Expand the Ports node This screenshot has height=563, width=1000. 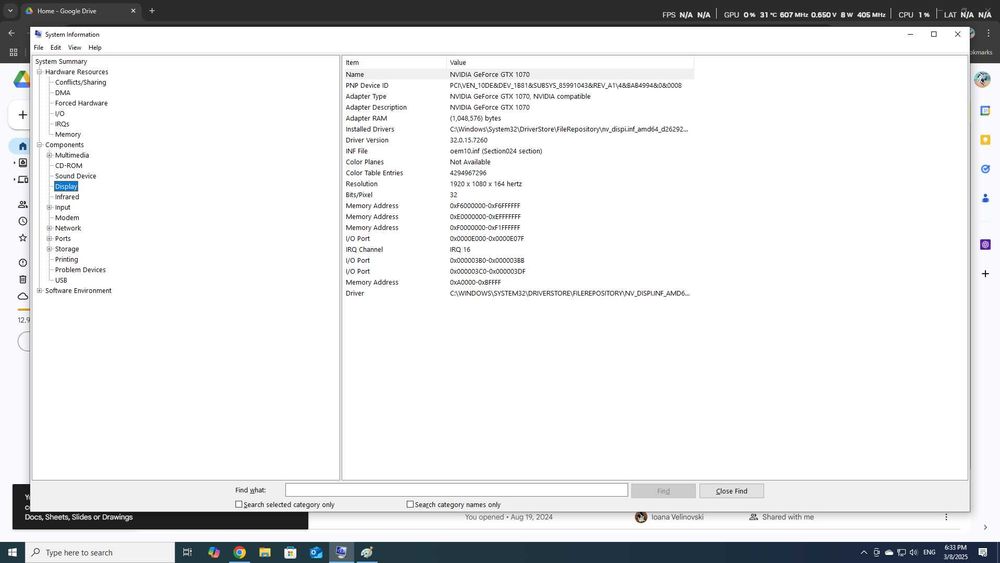click(49, 238)
